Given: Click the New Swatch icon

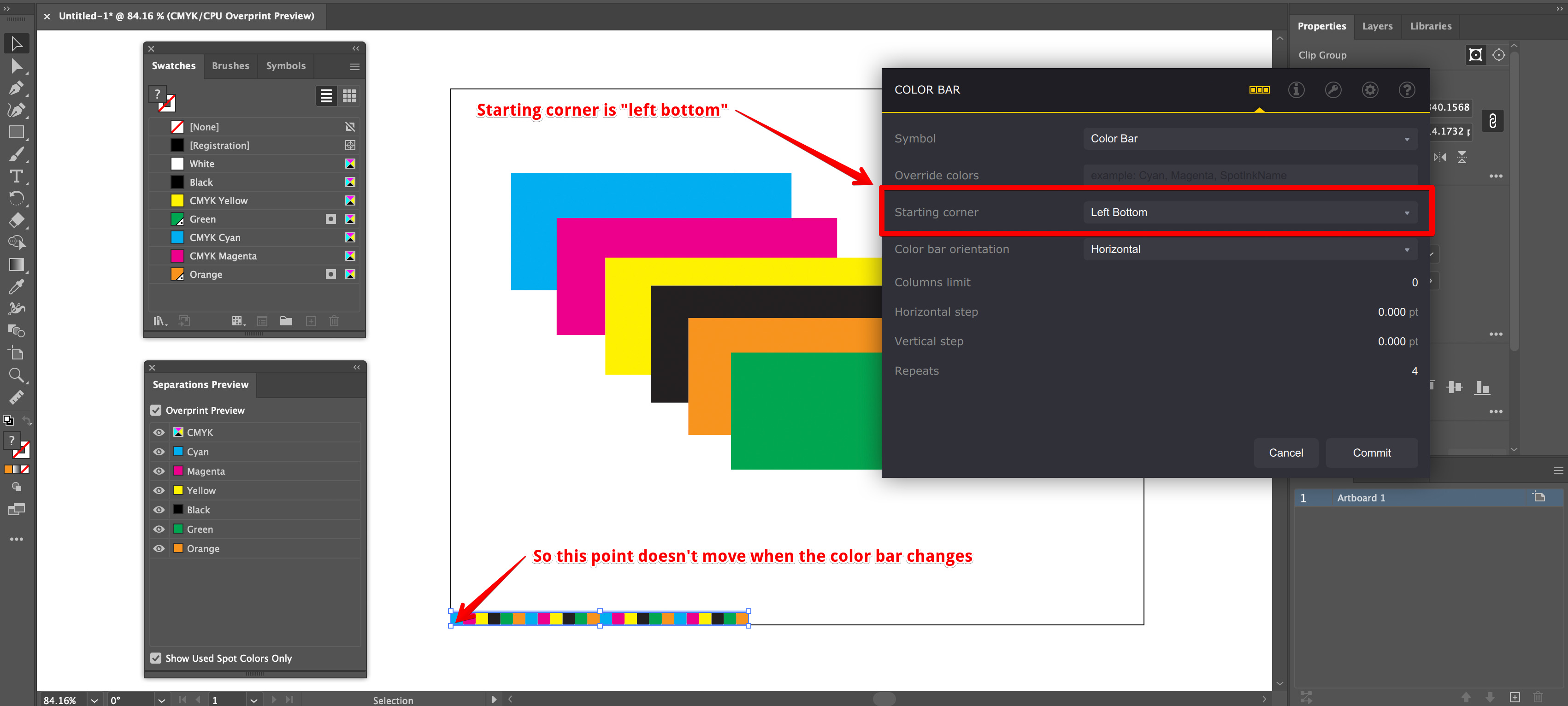Looking at the screenshot, I should pyautogui.click(x=311, y=321).
